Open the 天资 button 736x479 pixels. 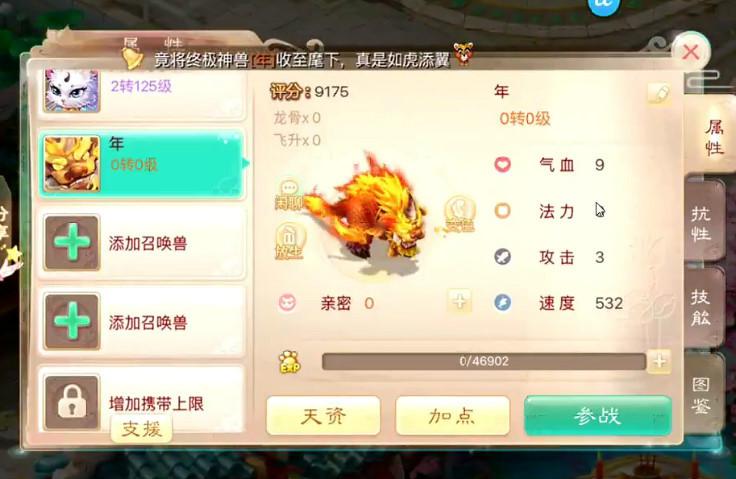(323, 416)
